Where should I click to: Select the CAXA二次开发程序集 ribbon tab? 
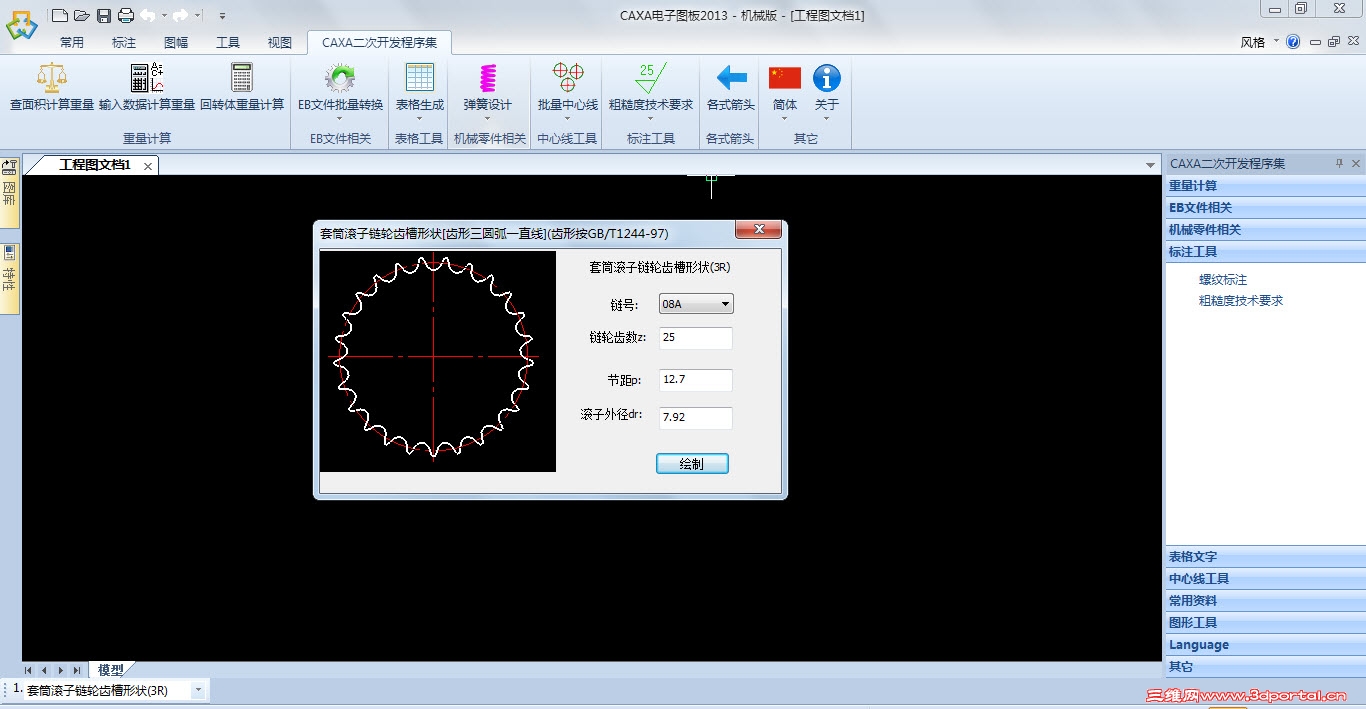[x=380, y=43]
